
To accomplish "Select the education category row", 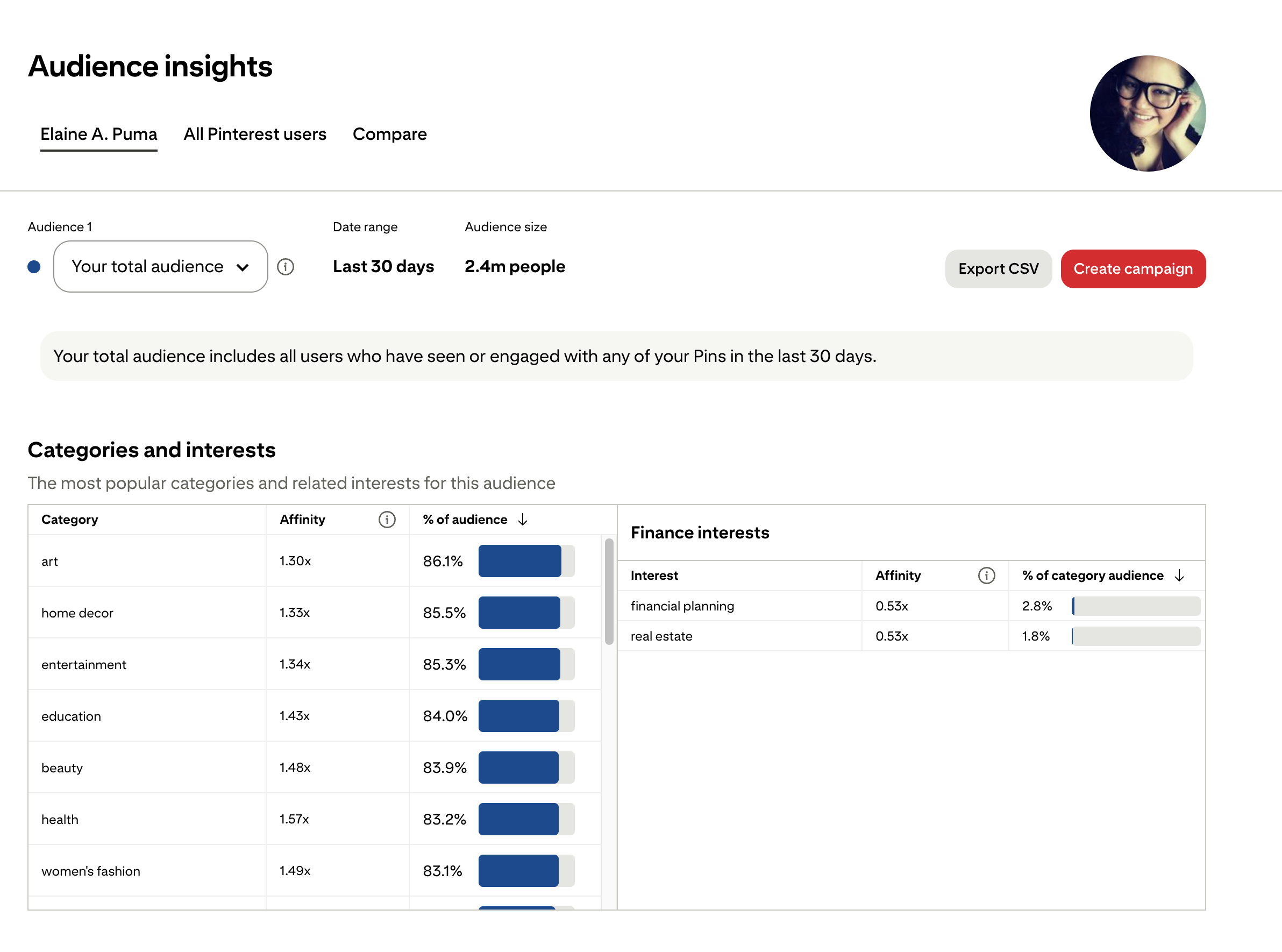I will 314,716.
